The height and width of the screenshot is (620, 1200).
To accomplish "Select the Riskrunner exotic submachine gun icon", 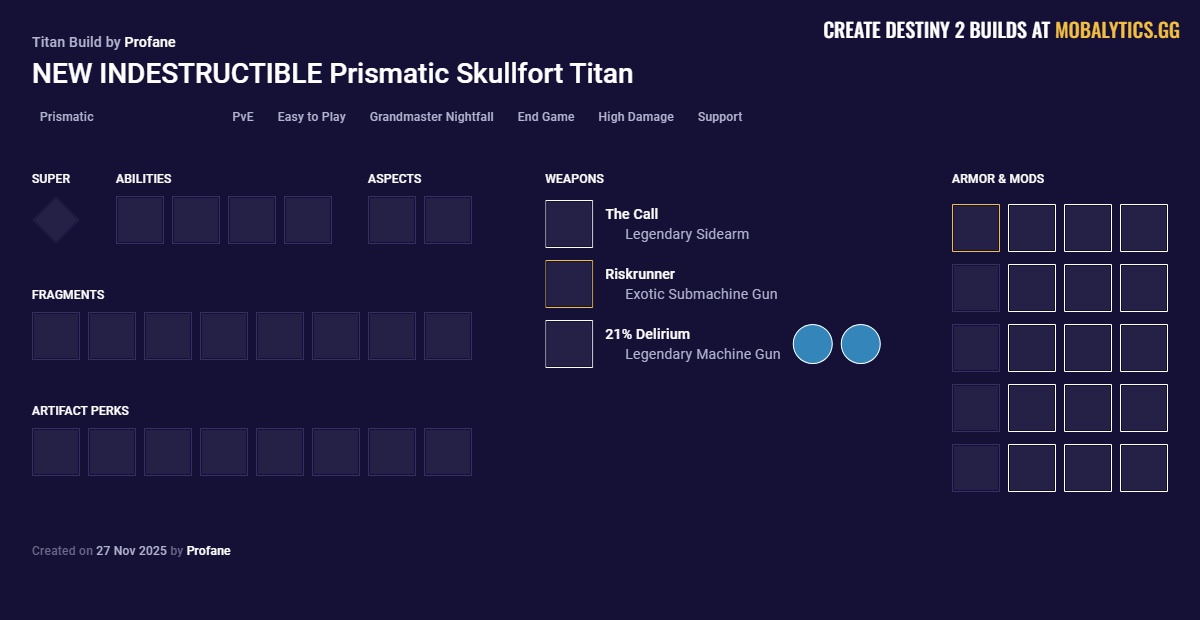I will click(x=569, y=283).
